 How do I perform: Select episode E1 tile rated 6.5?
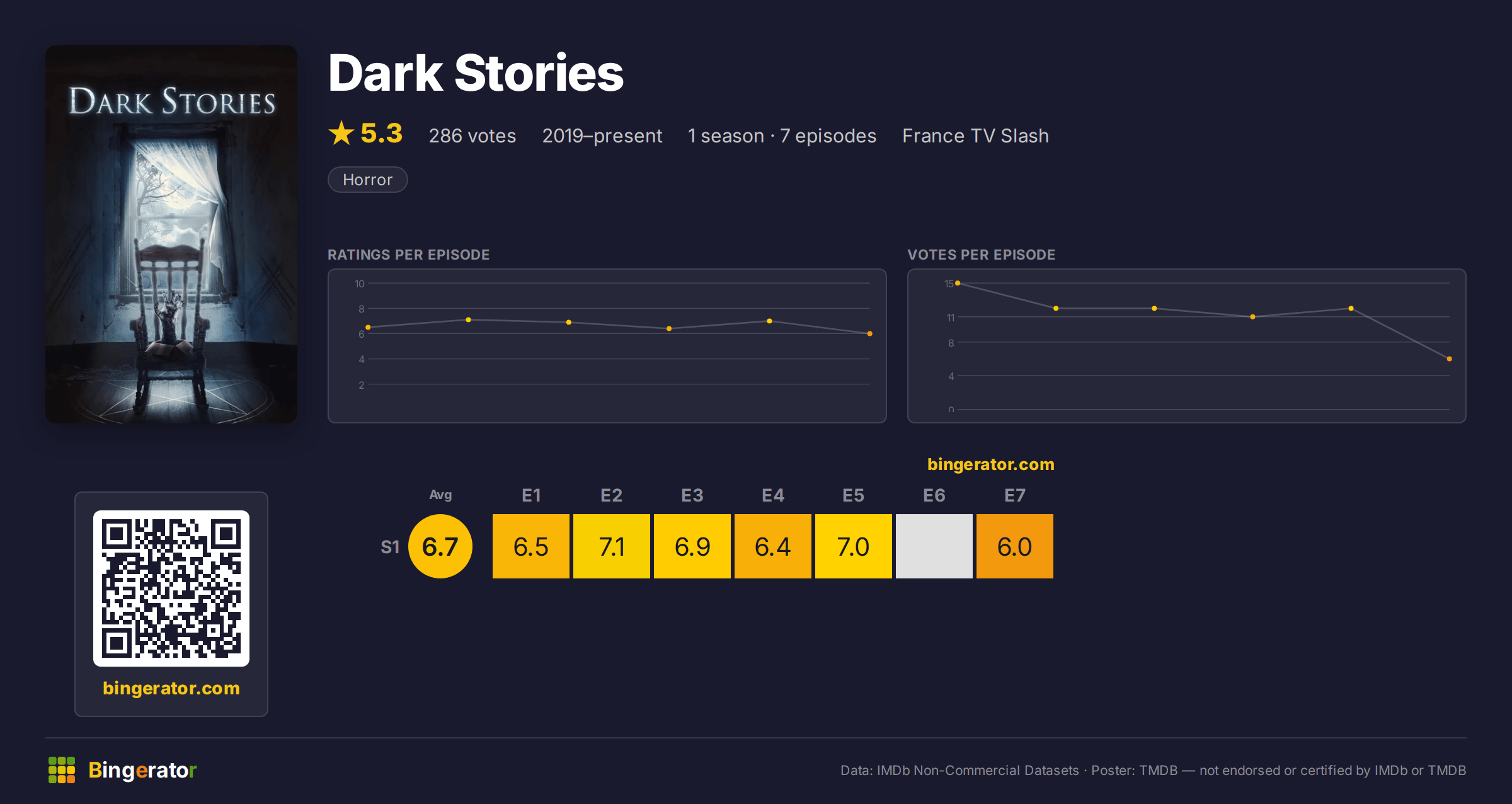[x=531, y=546]
